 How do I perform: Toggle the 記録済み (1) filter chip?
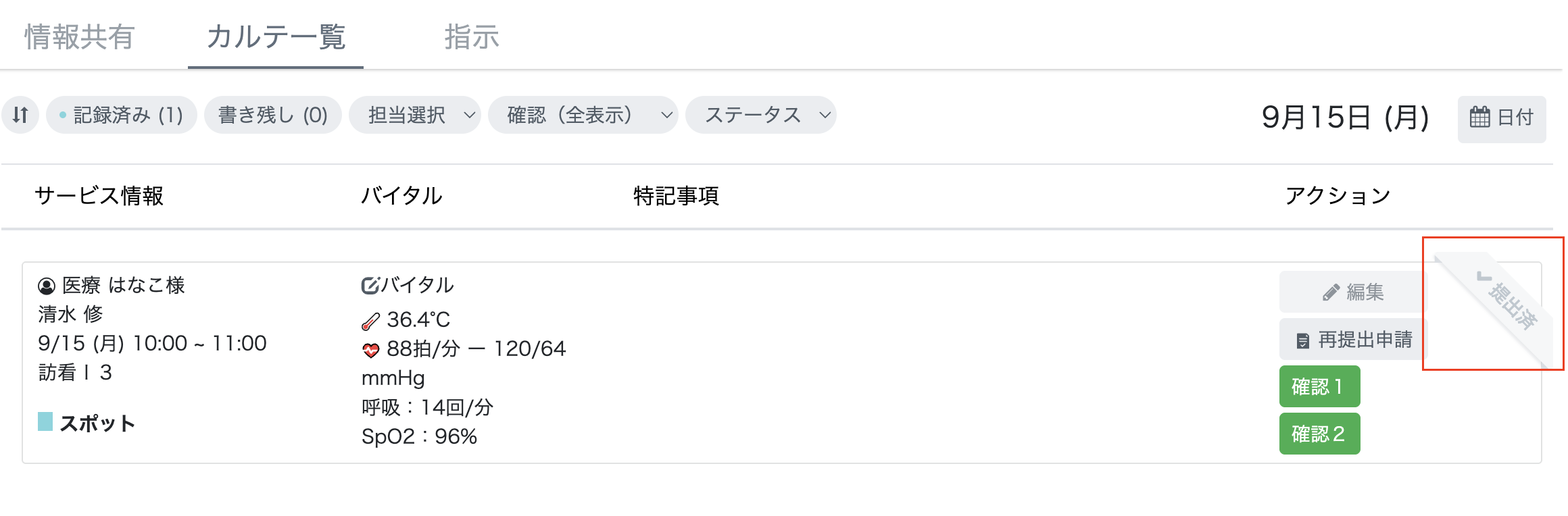121,115
